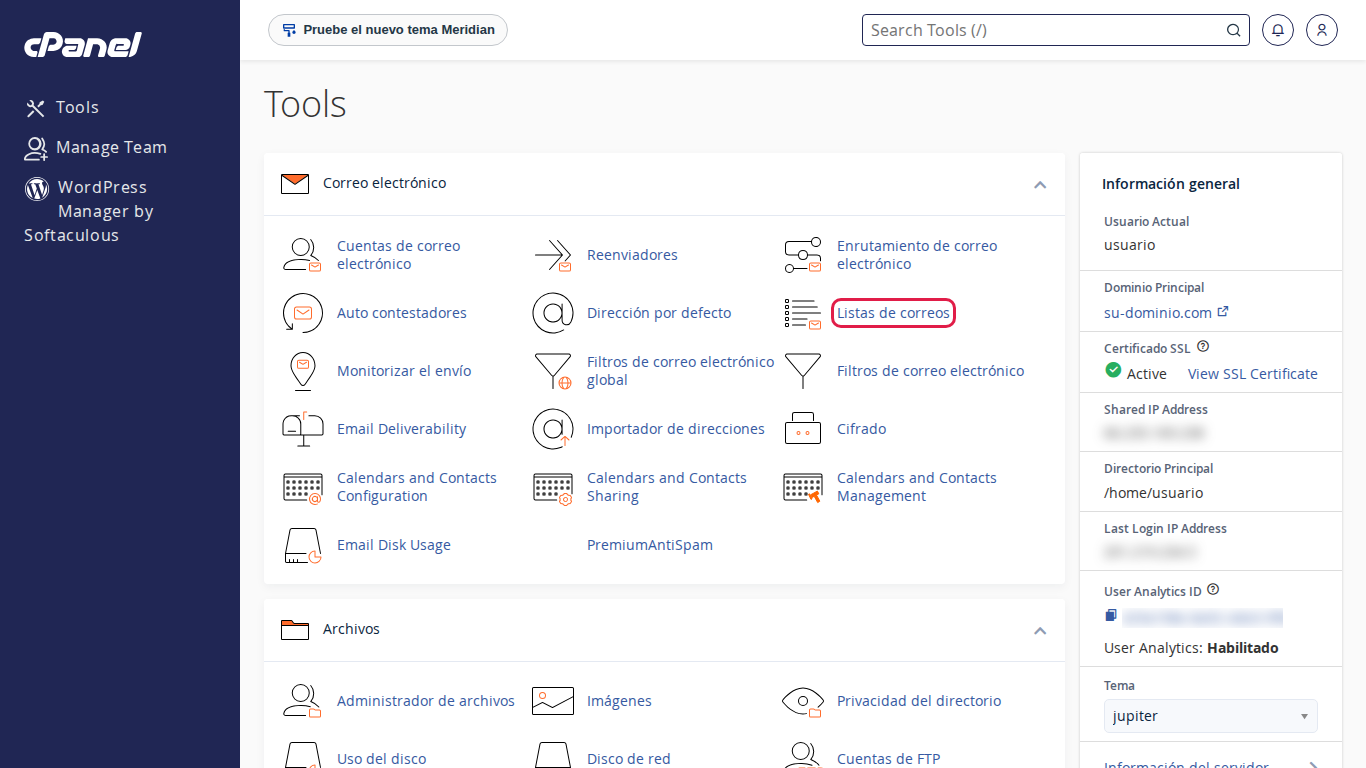
Task: Click the Certificado SSL help icon
Action: point(1203,347)
